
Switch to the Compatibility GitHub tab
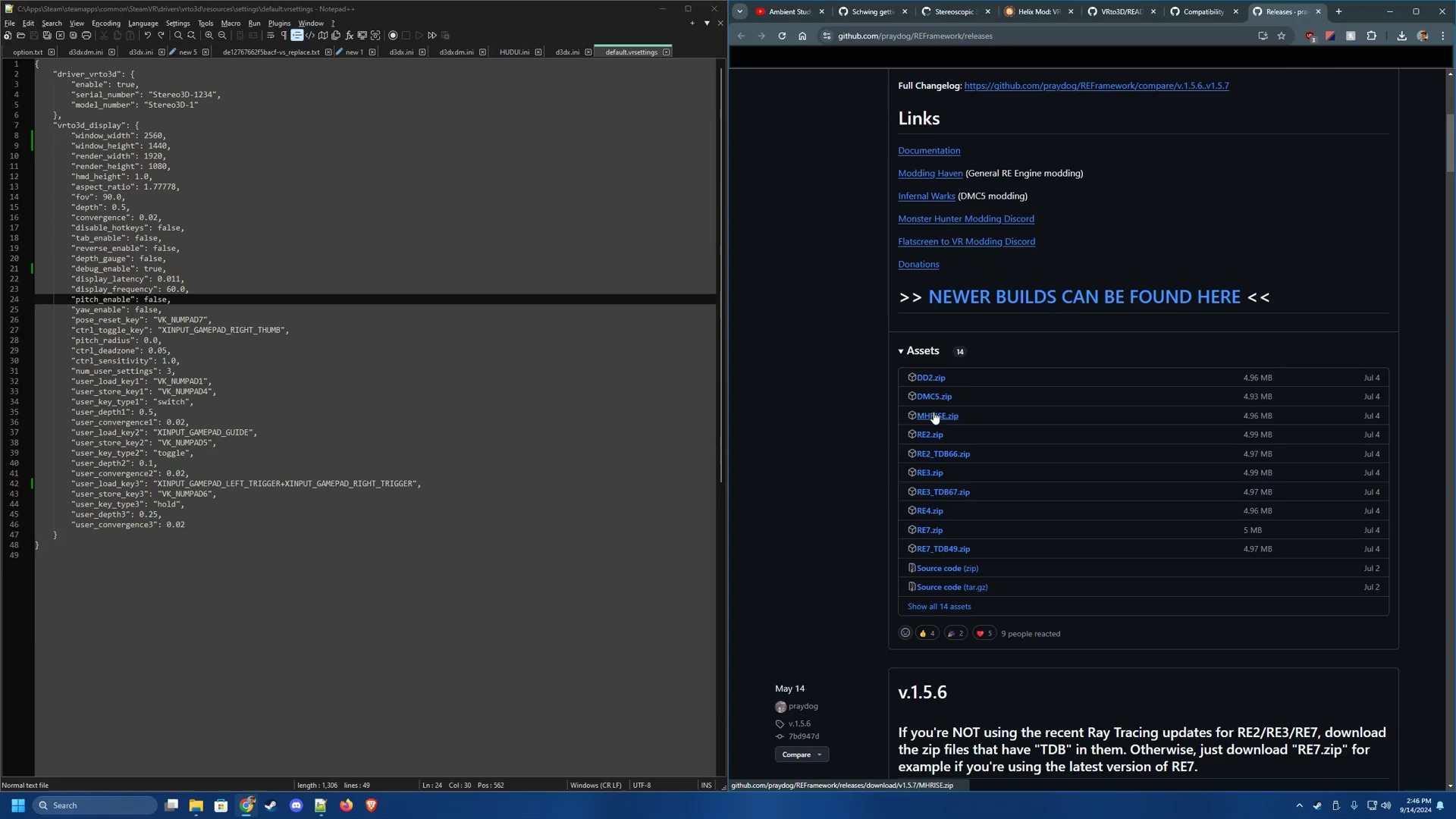coord(1204,11)
